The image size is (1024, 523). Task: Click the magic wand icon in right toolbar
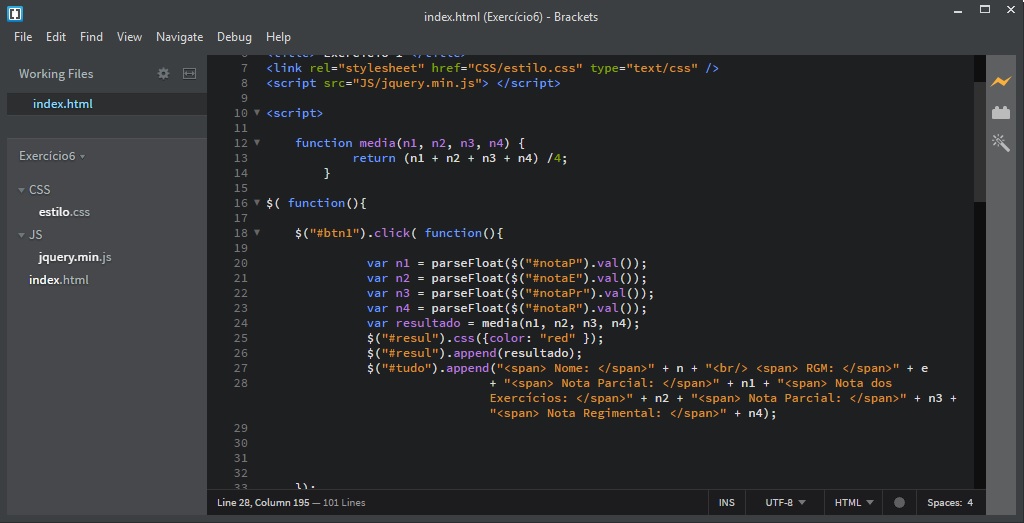[x=1000, y=142]
